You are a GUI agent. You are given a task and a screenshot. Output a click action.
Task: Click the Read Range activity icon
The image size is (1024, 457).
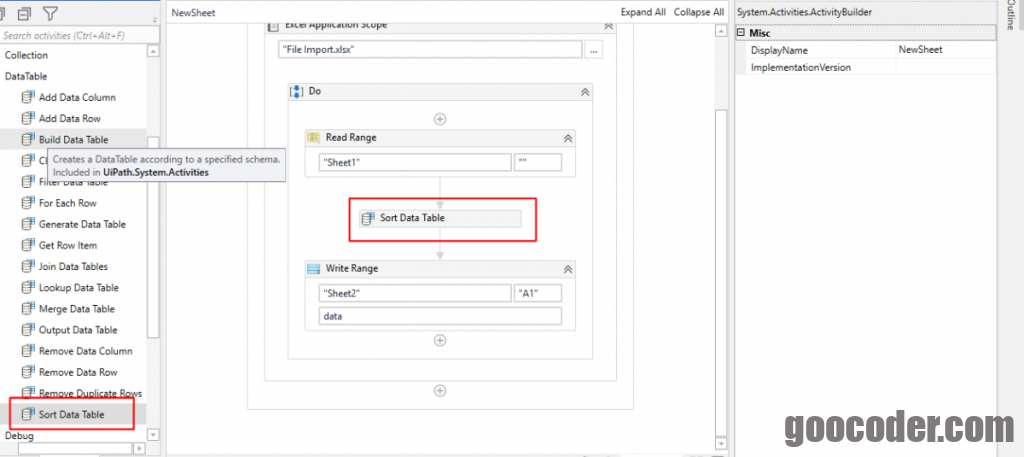point(313,138)
